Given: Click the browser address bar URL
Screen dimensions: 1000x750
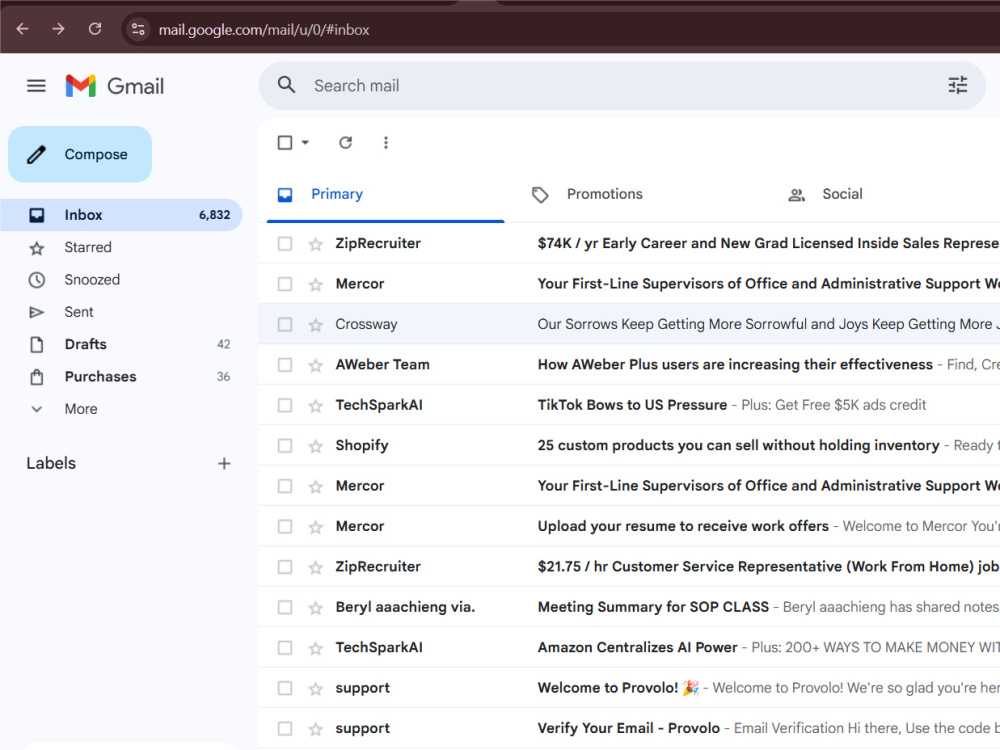Looking at the screenshot, I should [263, 30].
